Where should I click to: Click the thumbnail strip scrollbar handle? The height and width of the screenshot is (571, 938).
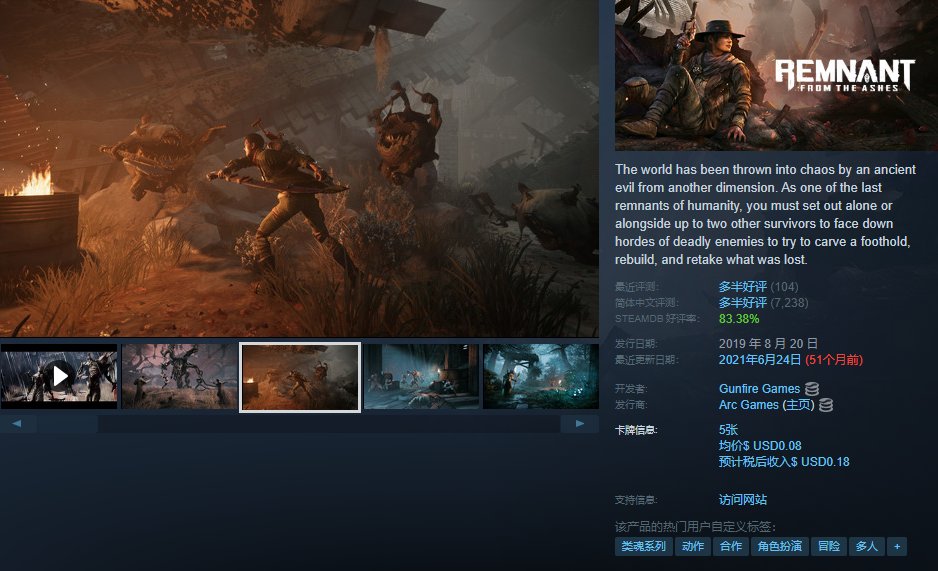coord(68,423)
